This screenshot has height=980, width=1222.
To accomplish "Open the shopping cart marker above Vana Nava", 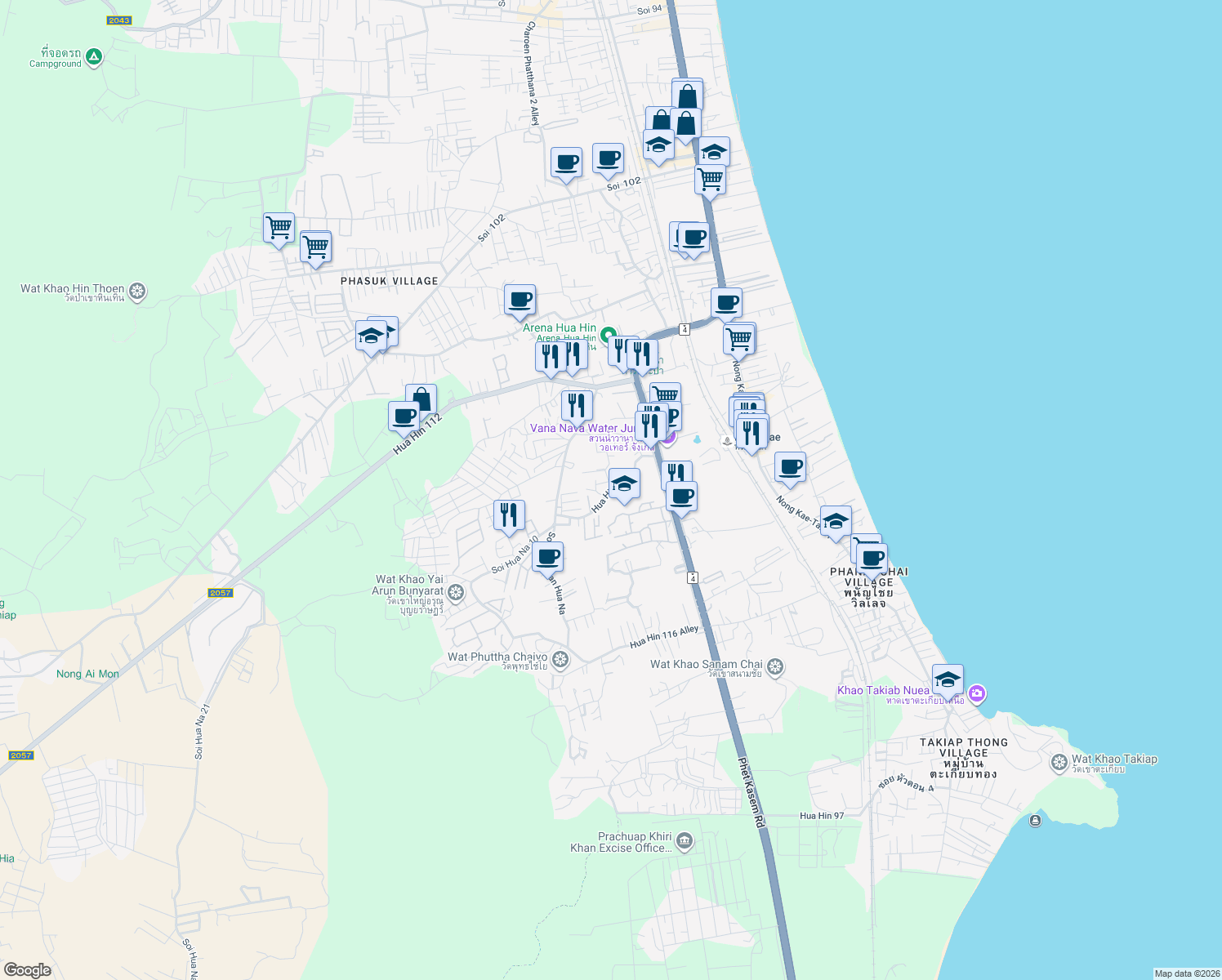I will [x=664, y=394].
